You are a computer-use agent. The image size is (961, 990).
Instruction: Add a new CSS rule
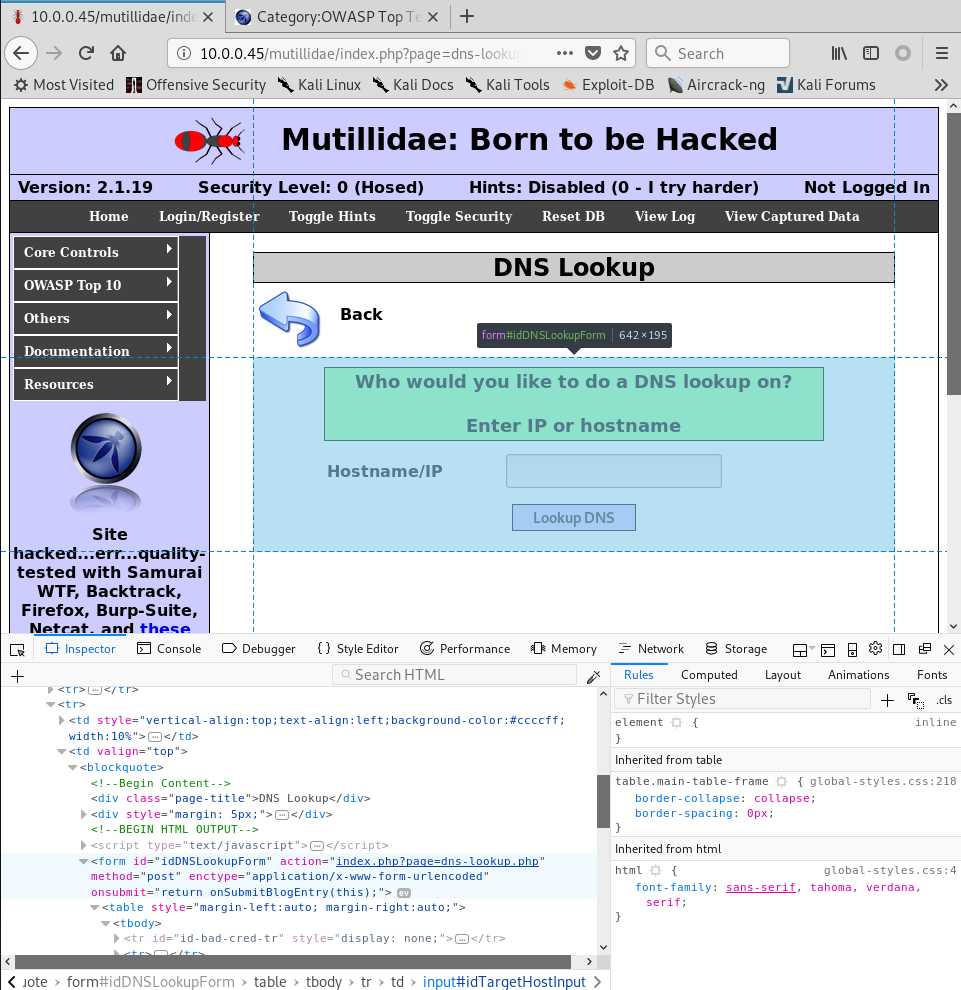click(x=887, y=700)
